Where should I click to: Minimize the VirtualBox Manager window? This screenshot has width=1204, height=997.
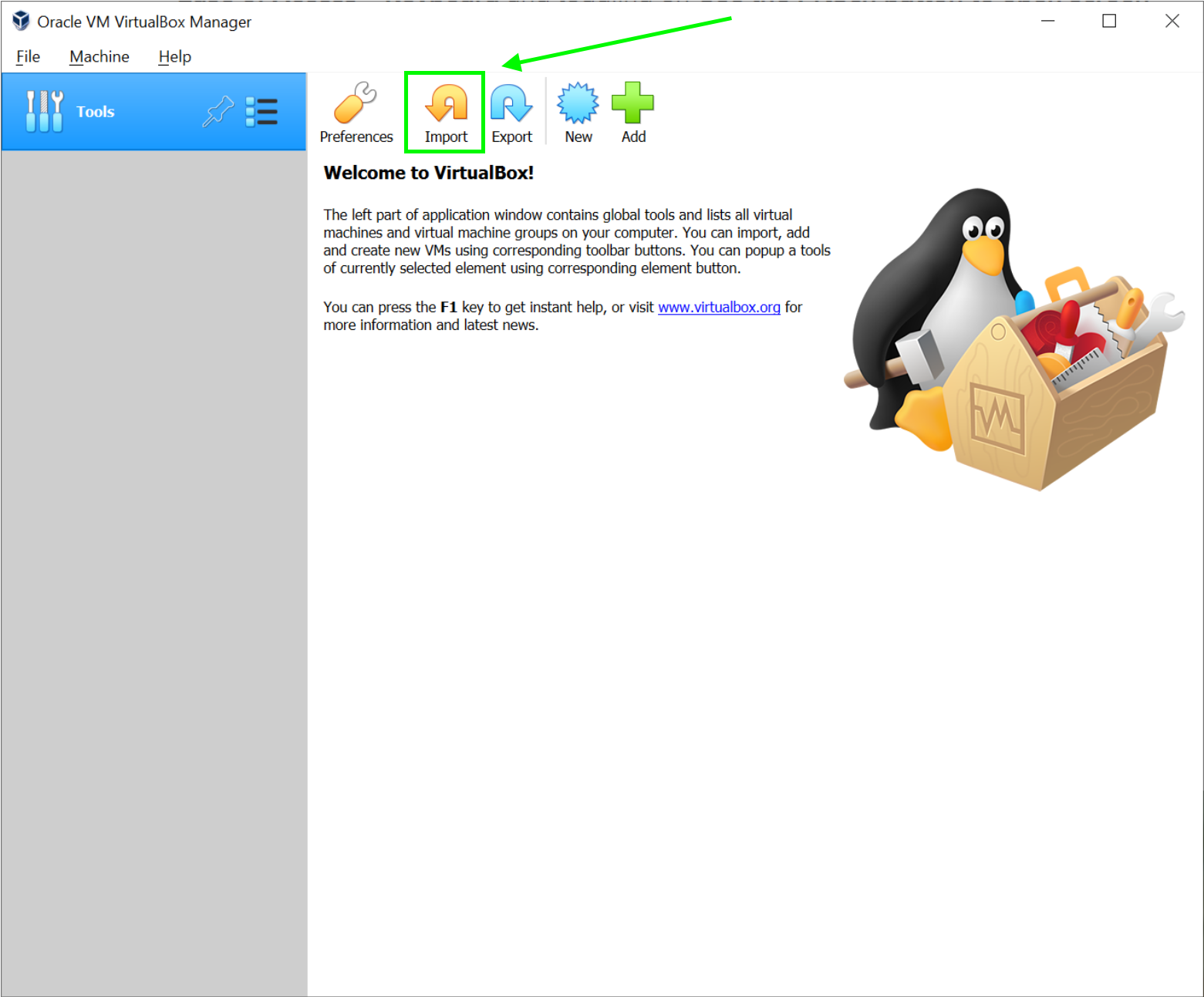(1047, 21)
